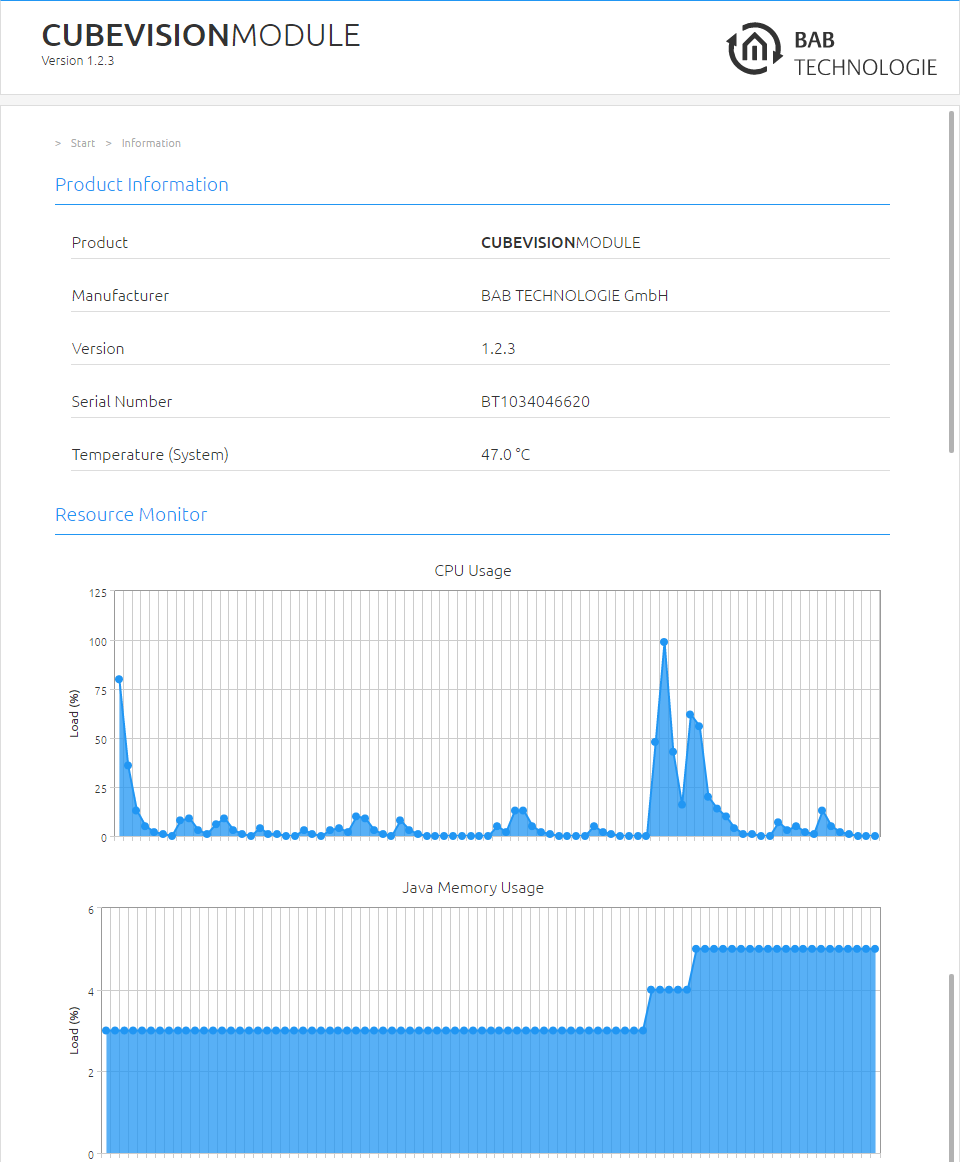Click the 100% peak point on CPU Usage chart
The height and width of the screenshot is (1162, 960).
(x=663, y=643)
